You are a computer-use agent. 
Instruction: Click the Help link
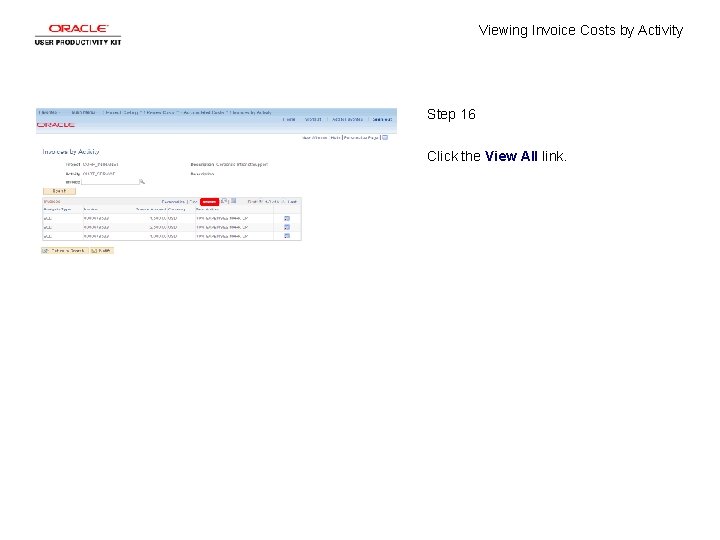(x=335, y=138)
